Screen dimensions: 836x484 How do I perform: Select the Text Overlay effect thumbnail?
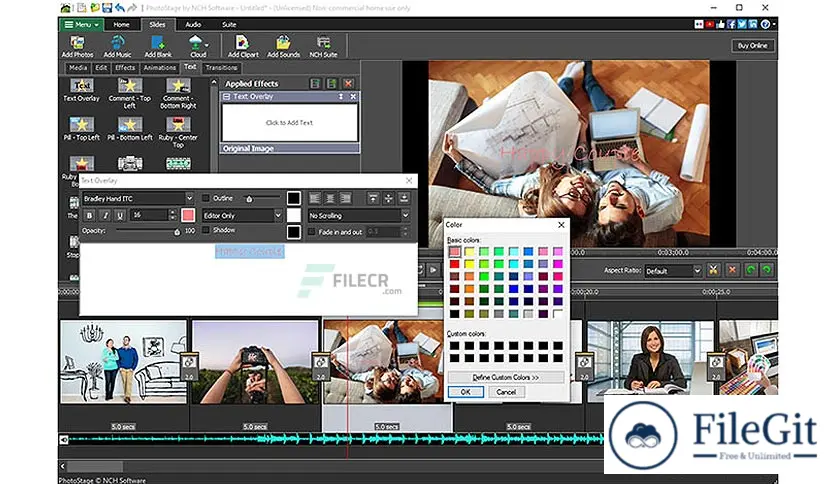tap(82, 90)
